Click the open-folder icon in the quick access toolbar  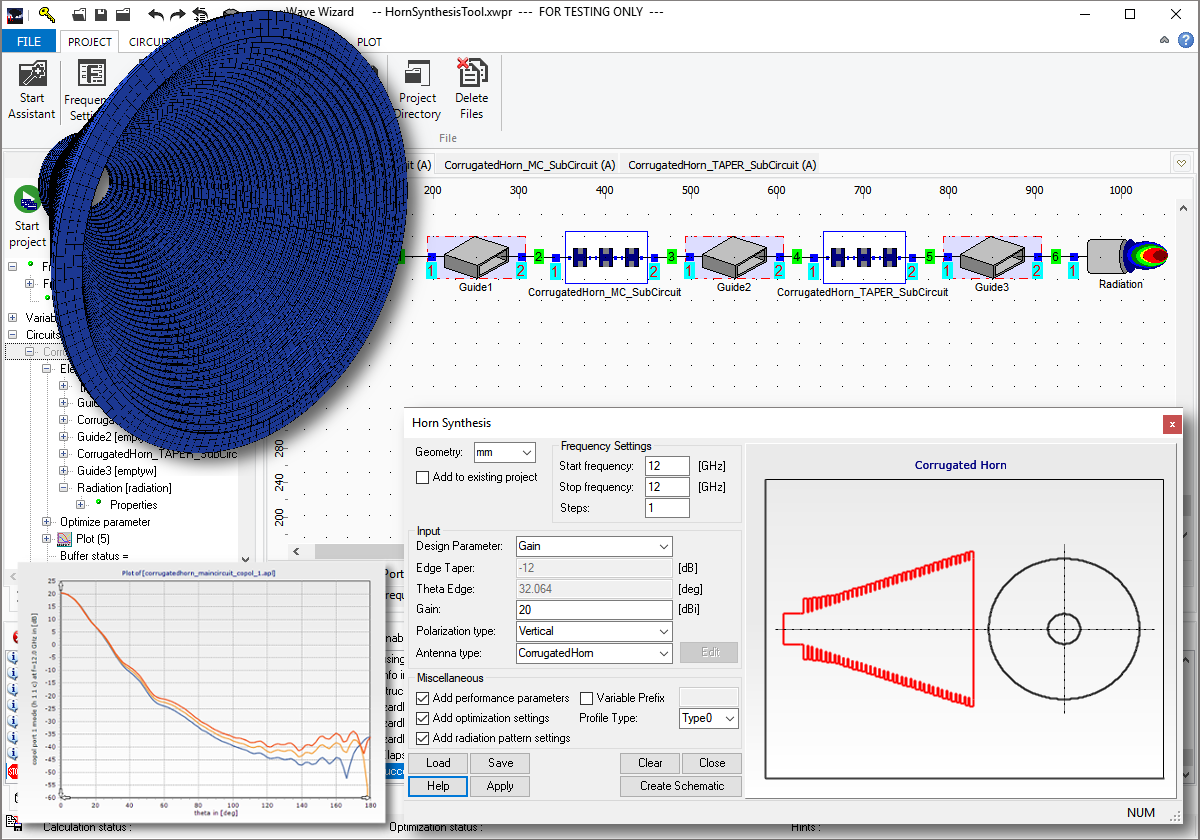coord(78,14)
